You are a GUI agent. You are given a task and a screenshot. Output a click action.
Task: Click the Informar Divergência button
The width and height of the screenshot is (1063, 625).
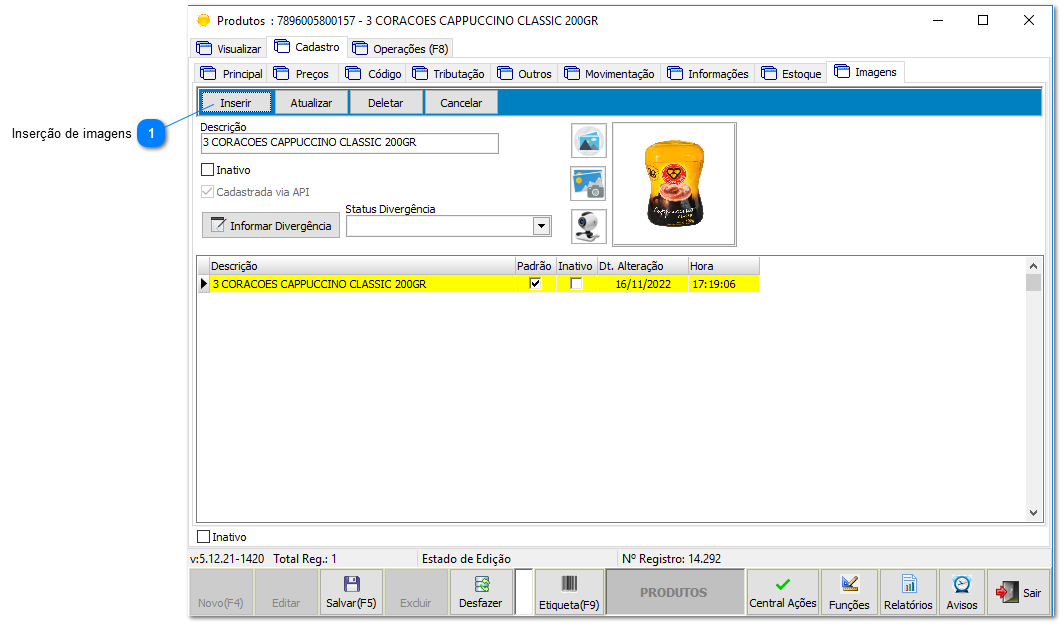pyautogui.click(x=270, y=225)
